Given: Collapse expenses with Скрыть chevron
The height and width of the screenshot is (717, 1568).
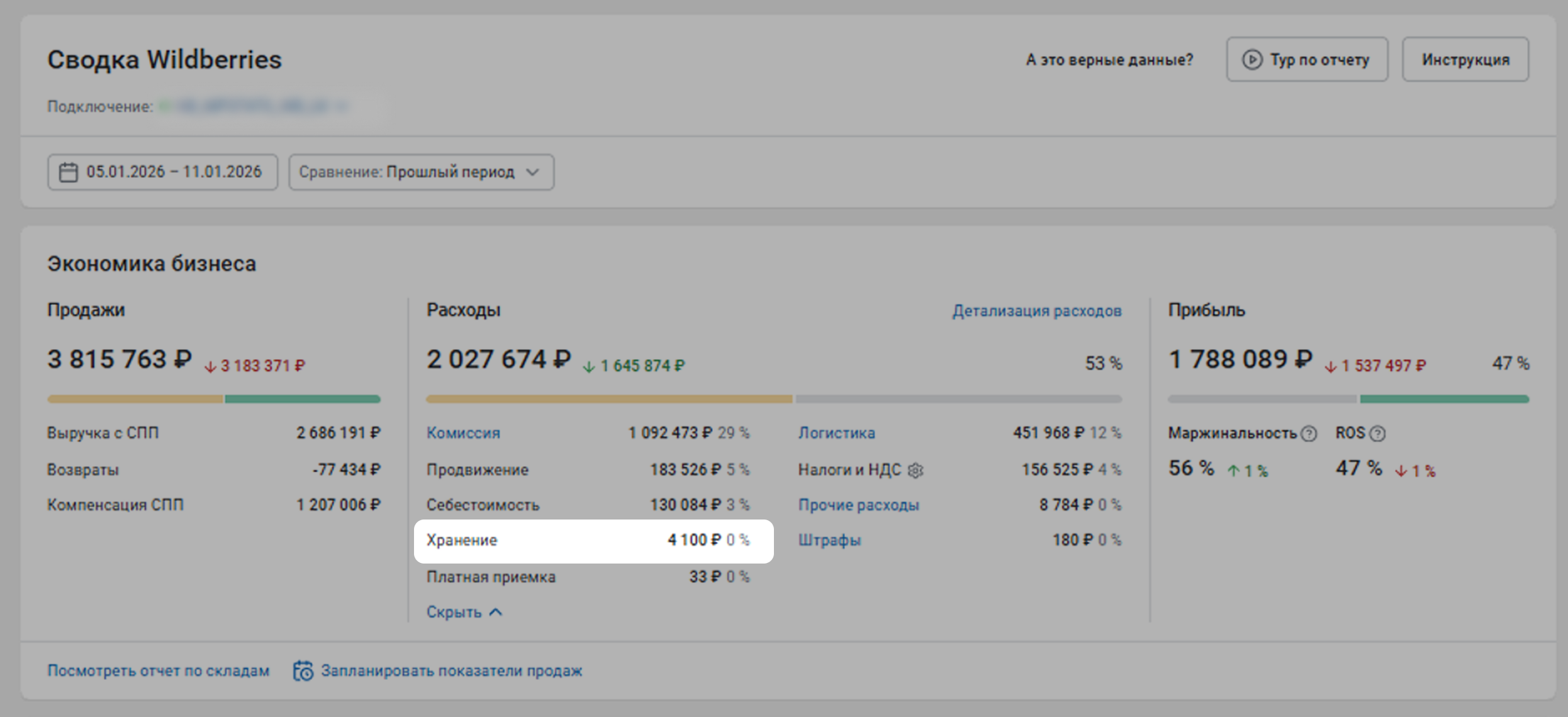Looking at the screenshot, I should (x=496, y=612).
